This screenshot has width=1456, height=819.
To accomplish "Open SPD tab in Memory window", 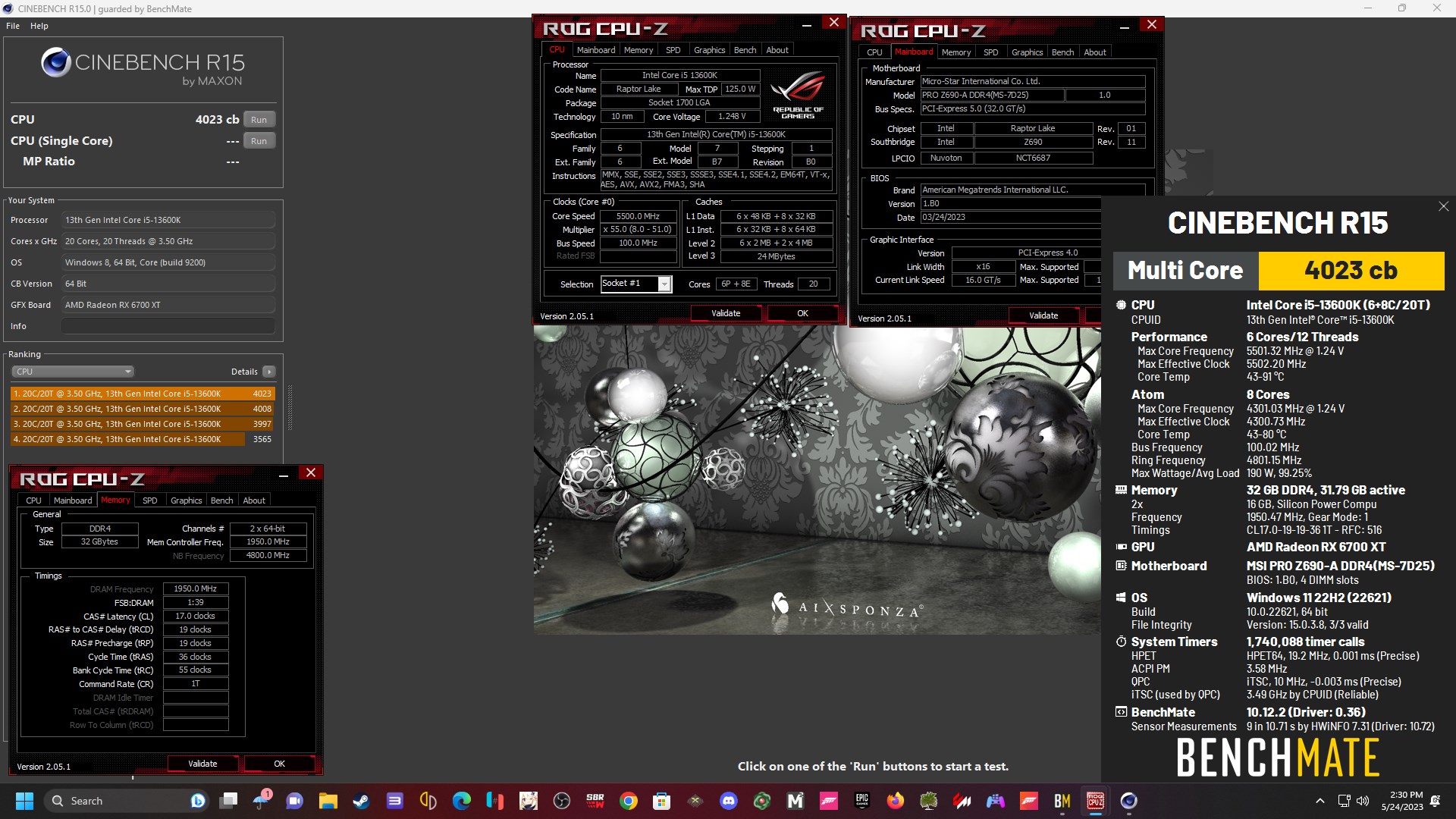I will (150, 500).
